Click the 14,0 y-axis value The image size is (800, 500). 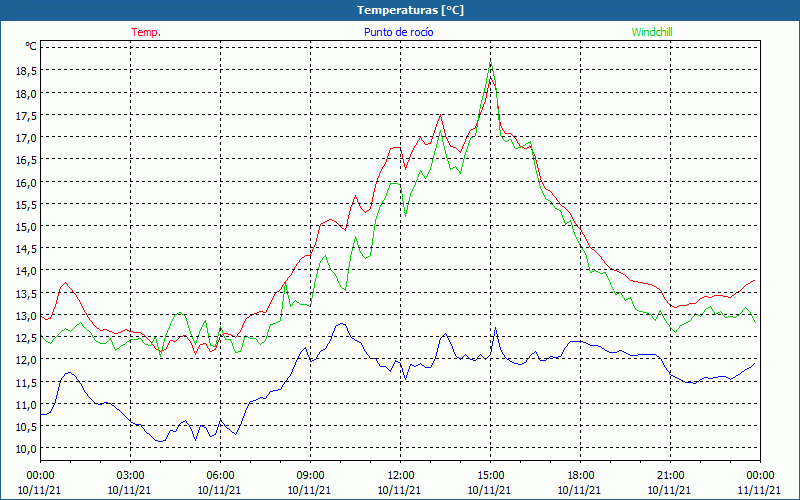pyautogui.click(x=26, y=271)
